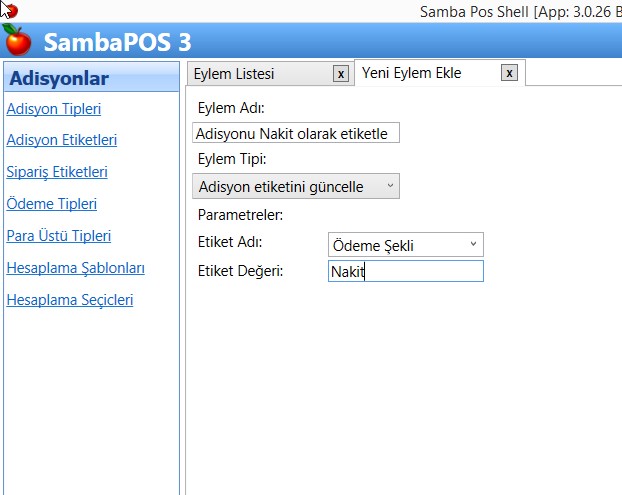
Task: Close the Eylem Listesi tab
Action: 341,74
